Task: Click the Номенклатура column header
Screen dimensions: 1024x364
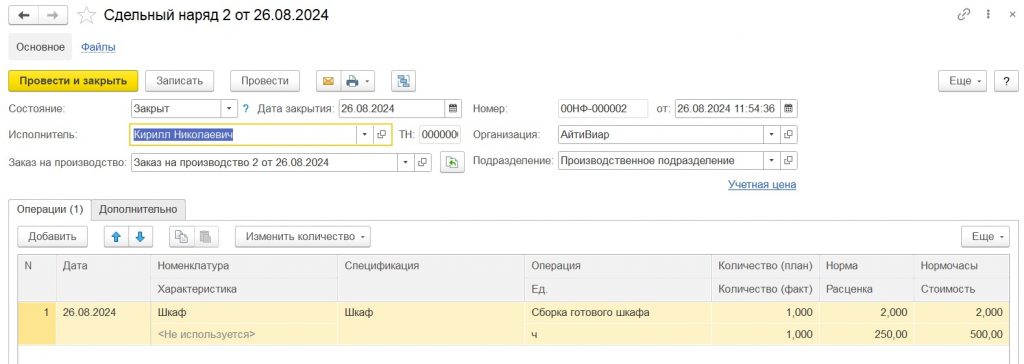Action: click(244, 266)
